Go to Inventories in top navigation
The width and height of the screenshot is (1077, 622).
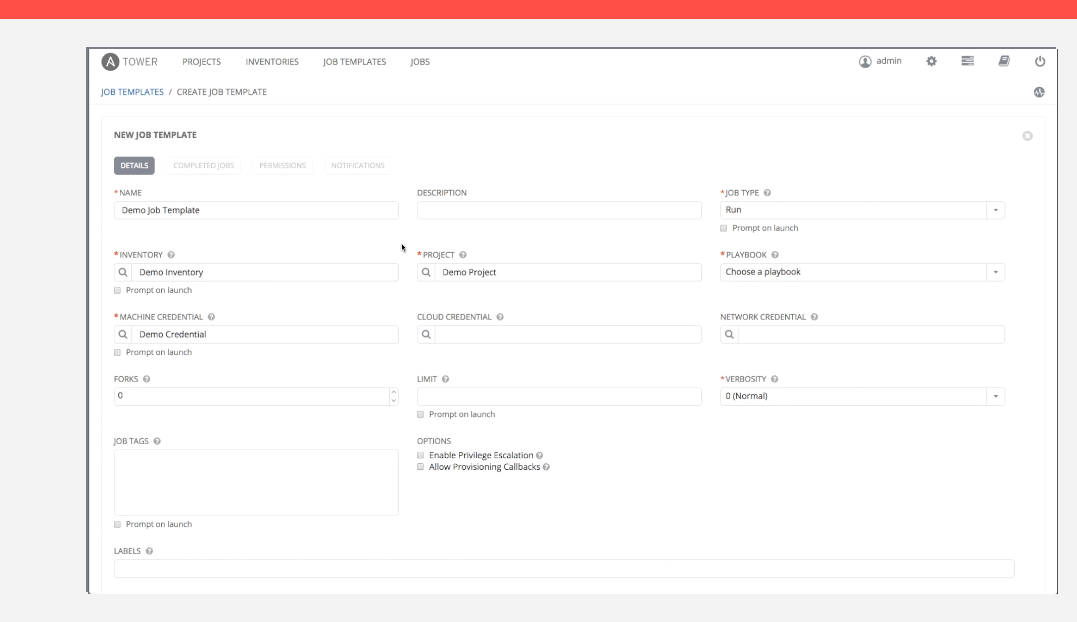[x=272, y=62]
